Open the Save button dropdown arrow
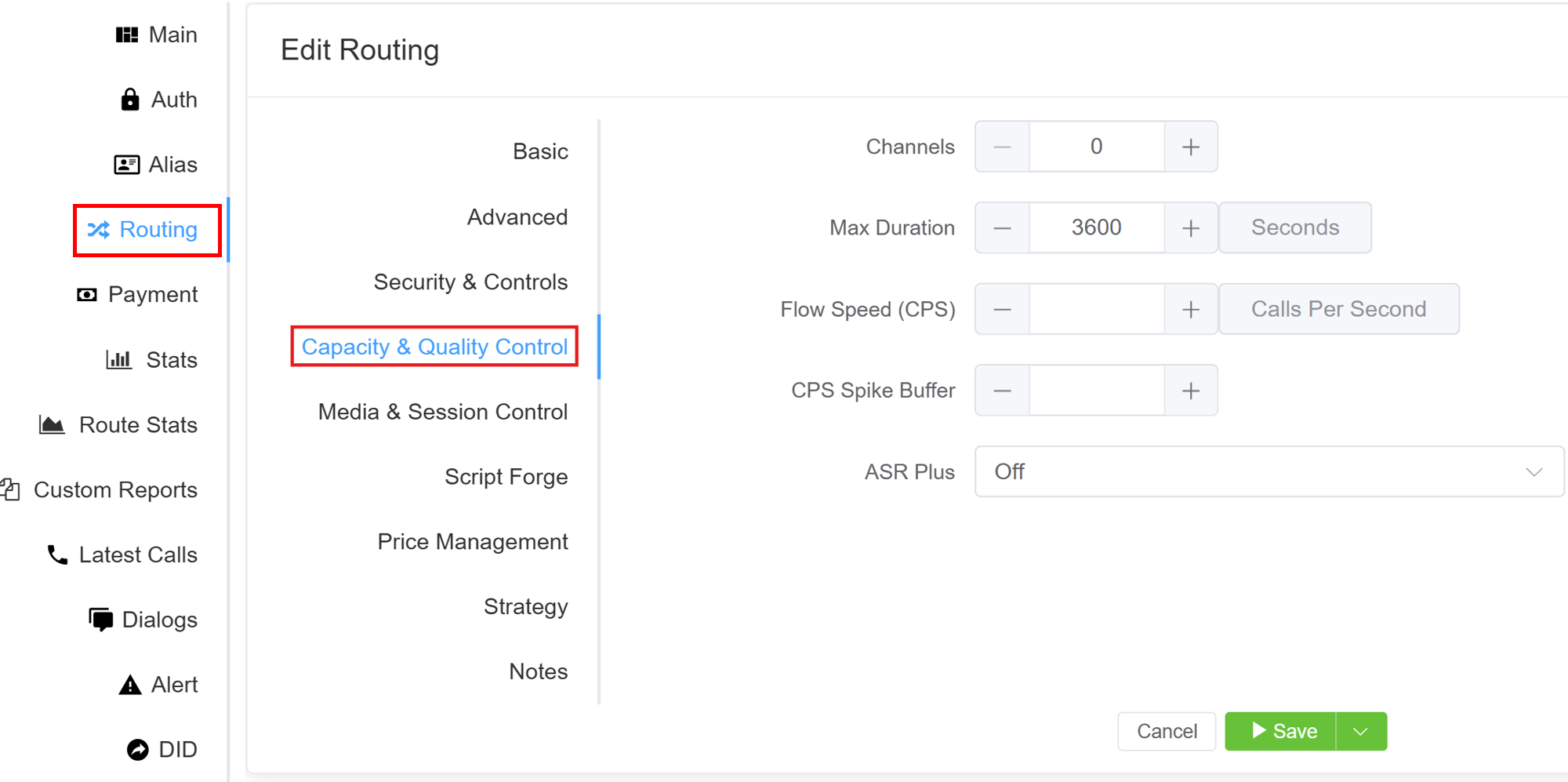The image size is (1568, 782). tap(1360, 732)
